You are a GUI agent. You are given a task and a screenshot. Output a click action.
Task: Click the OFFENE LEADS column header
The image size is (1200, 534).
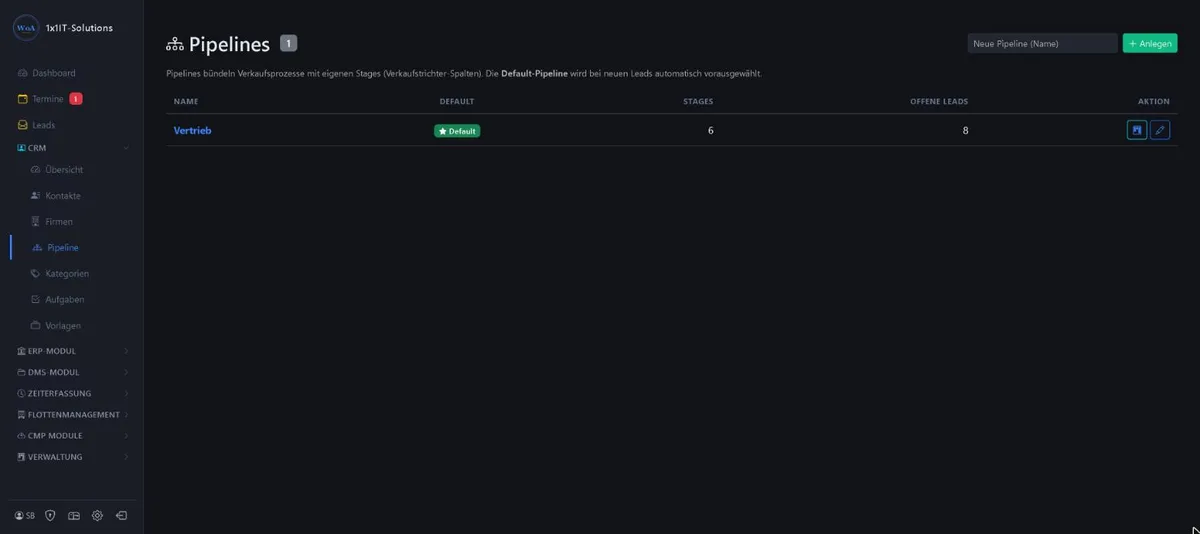pyautogui.click(x=939, y=101)
